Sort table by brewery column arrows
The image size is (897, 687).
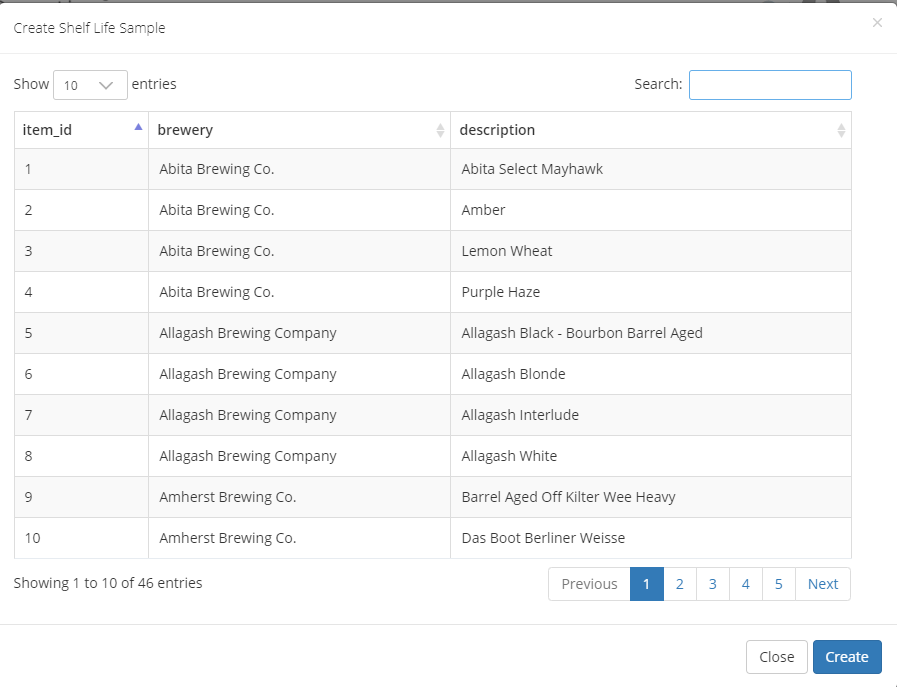[440, 130]
